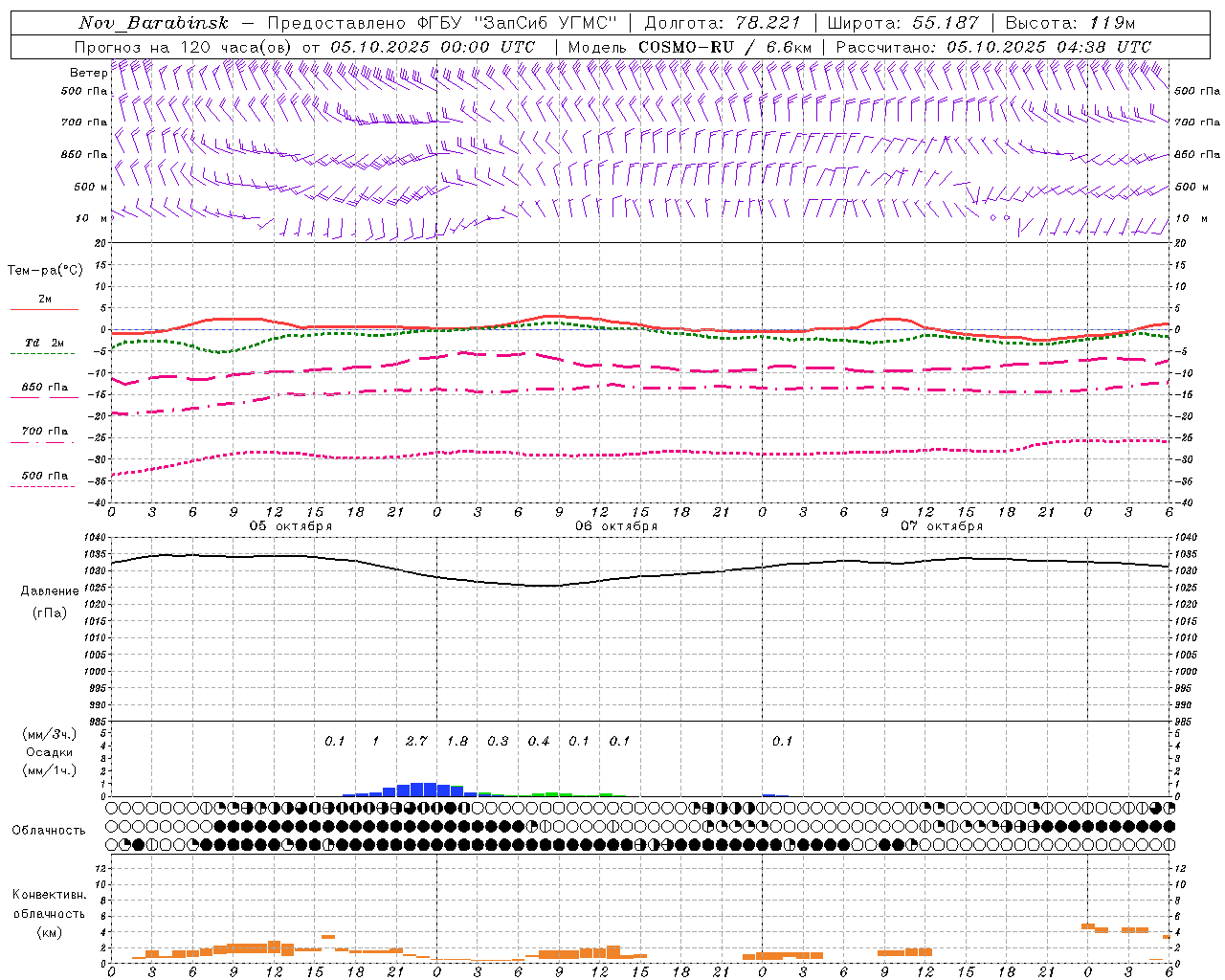The width and height of the screenshot is (1225, 980).
Task: Click the 'Широта: 55.187' latitude text
Action: point(902,23)
